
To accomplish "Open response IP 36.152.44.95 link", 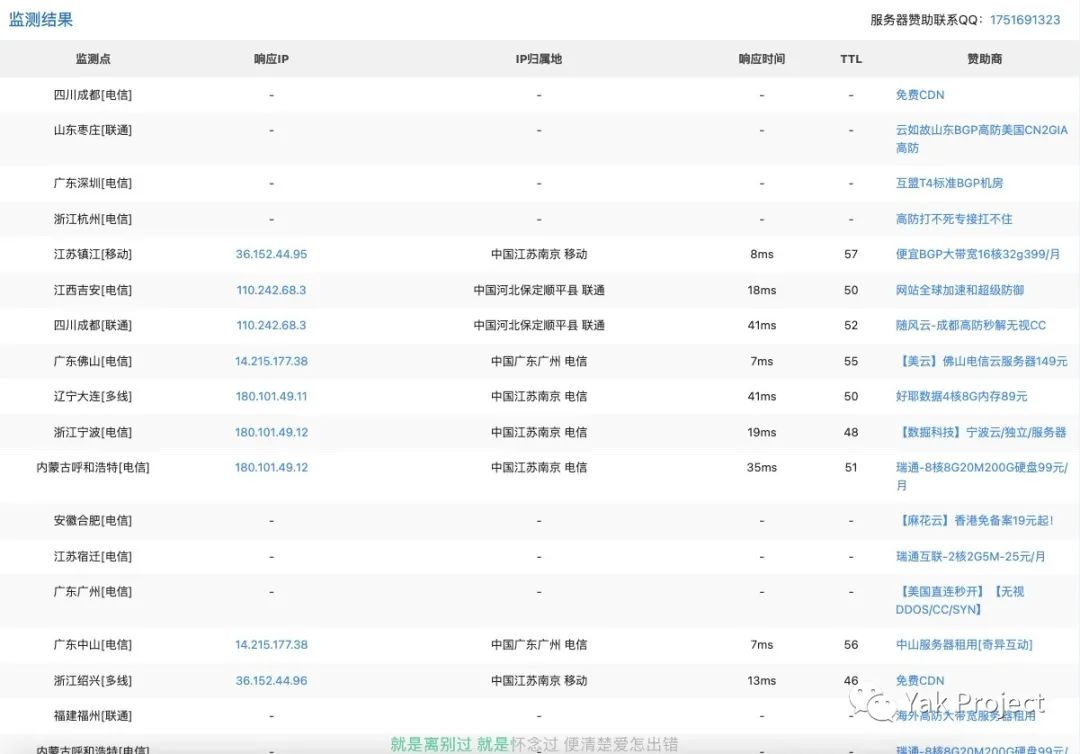I will 271,254.
